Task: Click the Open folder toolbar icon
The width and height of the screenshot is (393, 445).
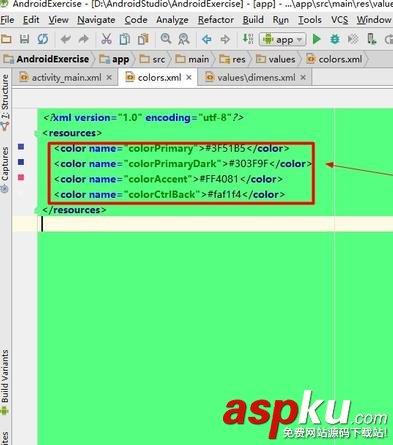Action: tap(6, 39)
